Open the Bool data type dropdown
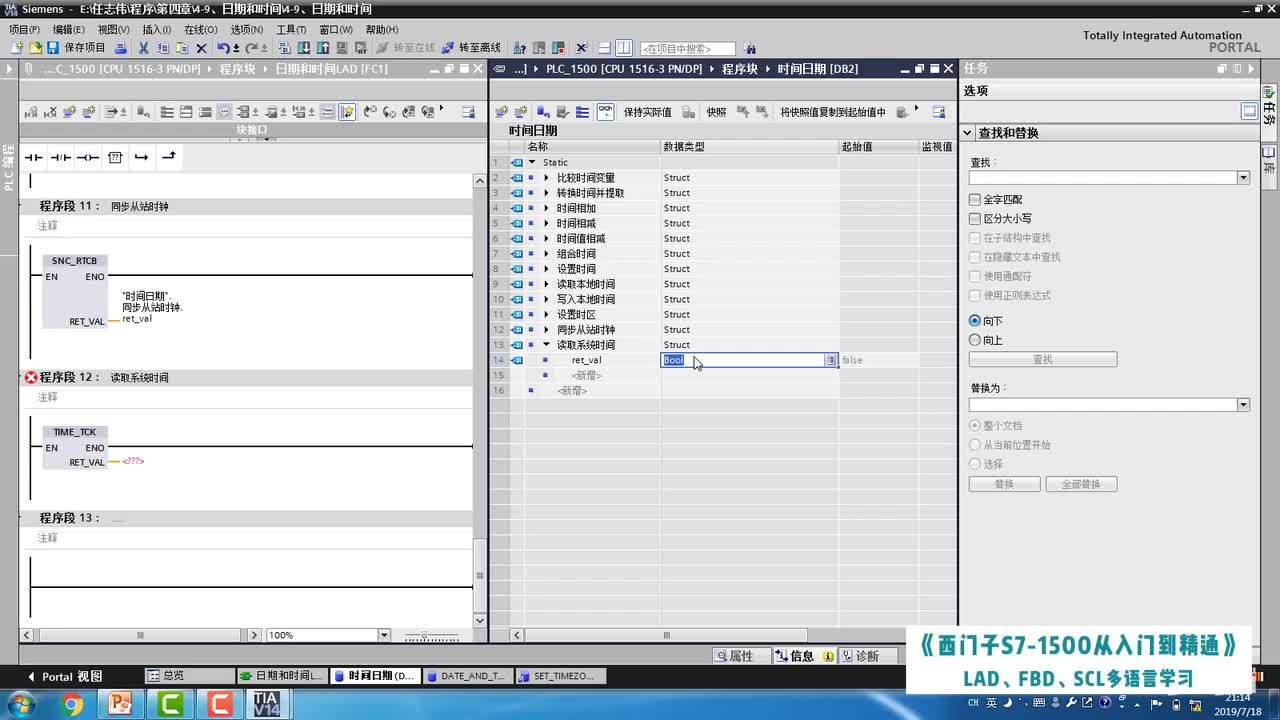The width and height of the screenshot is (1280, 720). point(830,360)
